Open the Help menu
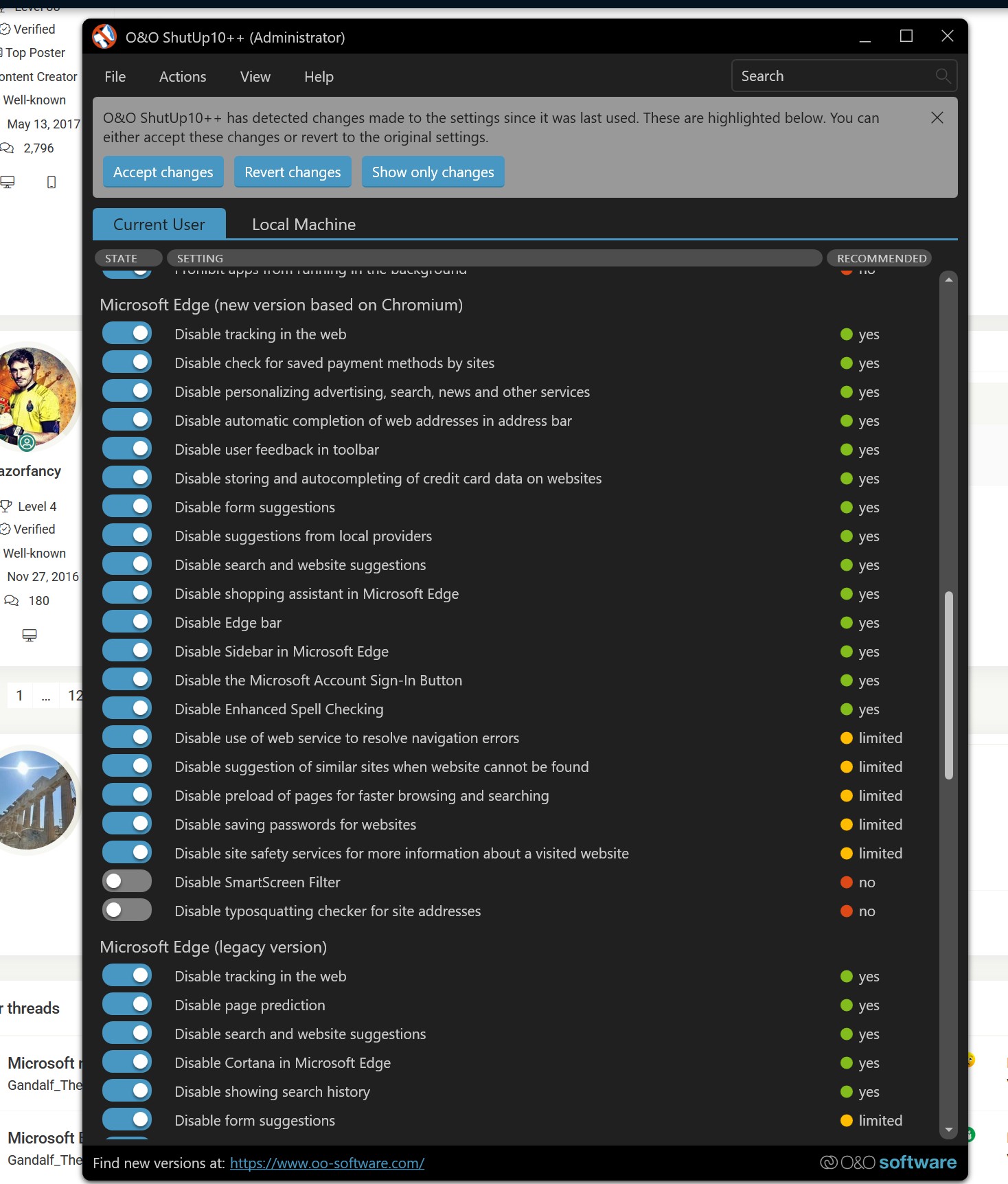 point(319,77)
